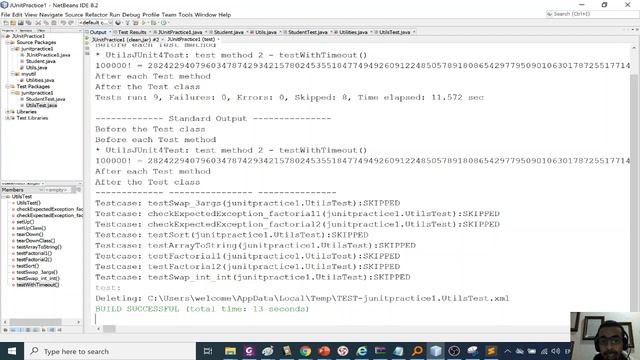Select testSort() in Members list
Screen dimensions: 640x360
(x=27, y=266)
